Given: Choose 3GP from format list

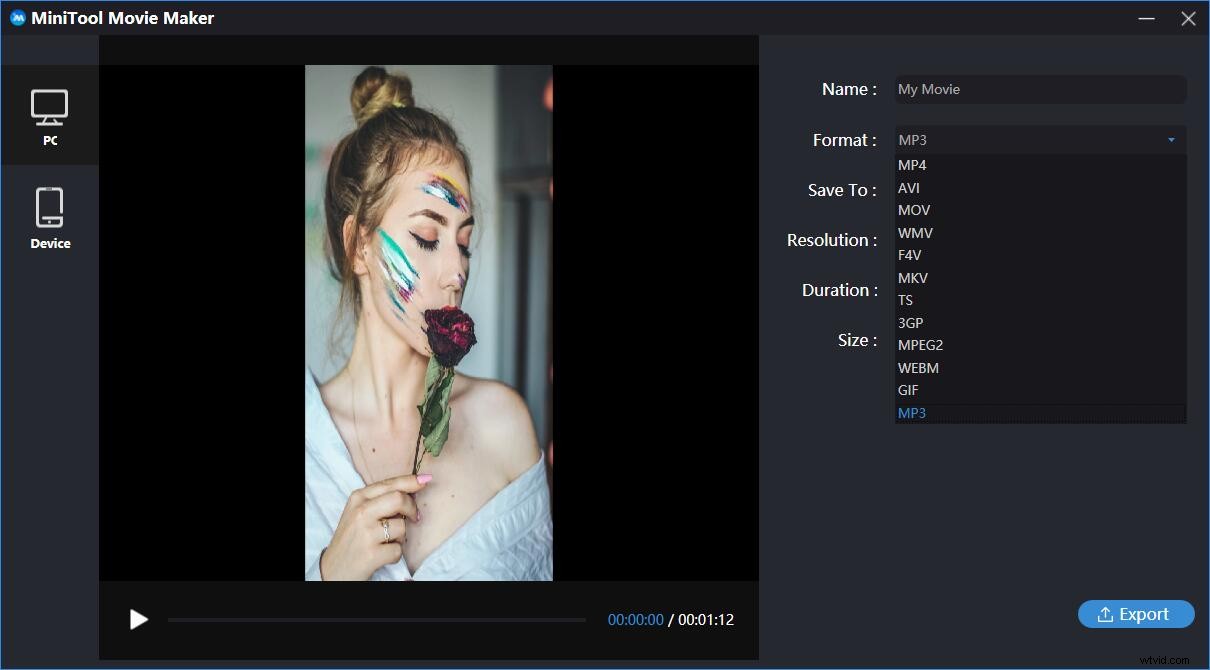Looking at the screenshot, I should (910, 323).
